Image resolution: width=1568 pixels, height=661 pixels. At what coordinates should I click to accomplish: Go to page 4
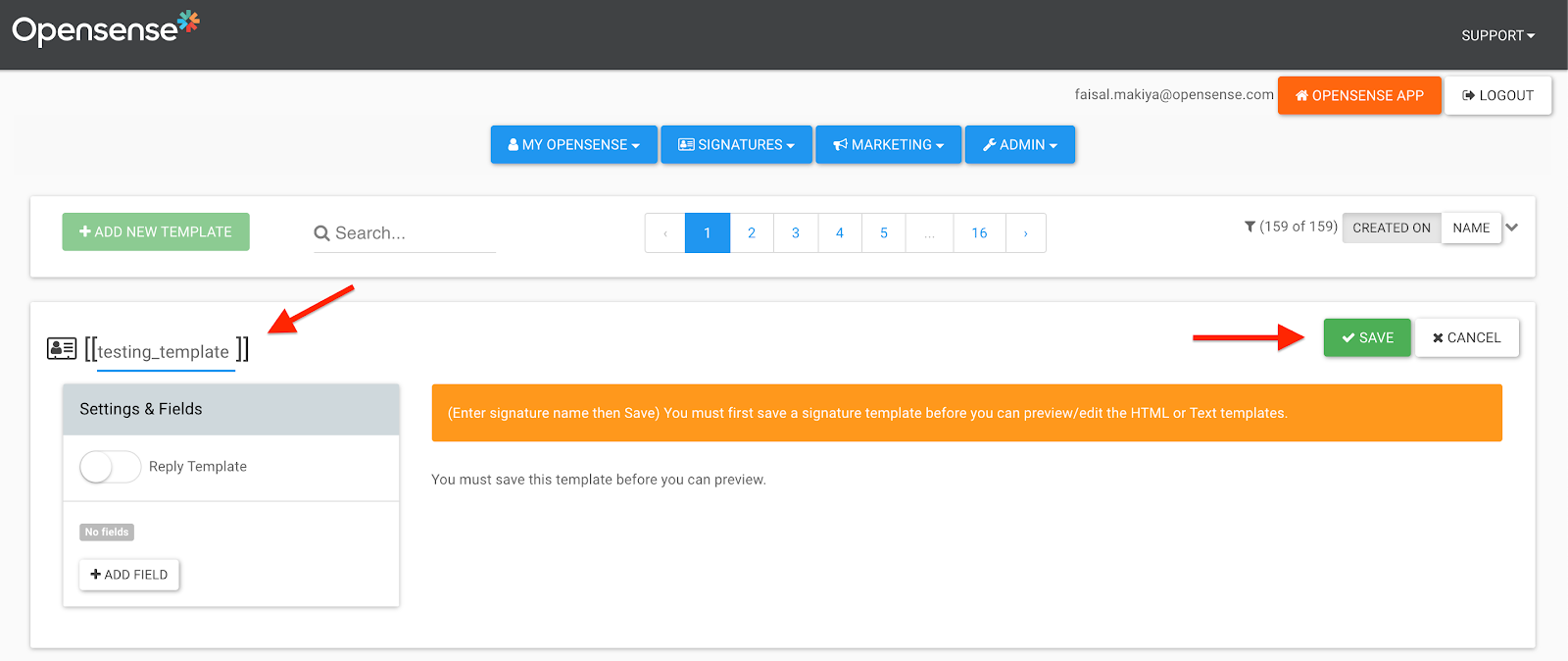(840, 233)
